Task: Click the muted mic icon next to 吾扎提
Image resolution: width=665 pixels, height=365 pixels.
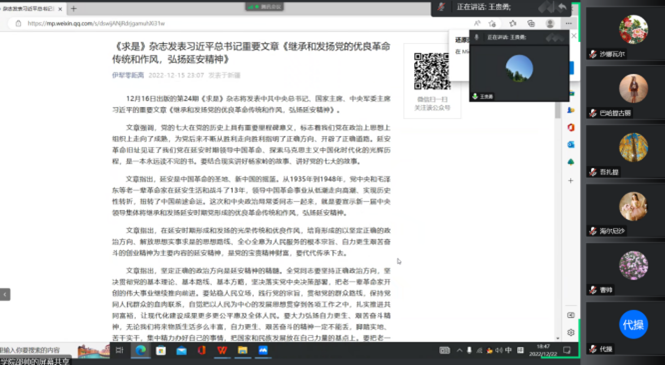Action: point(593,172)
